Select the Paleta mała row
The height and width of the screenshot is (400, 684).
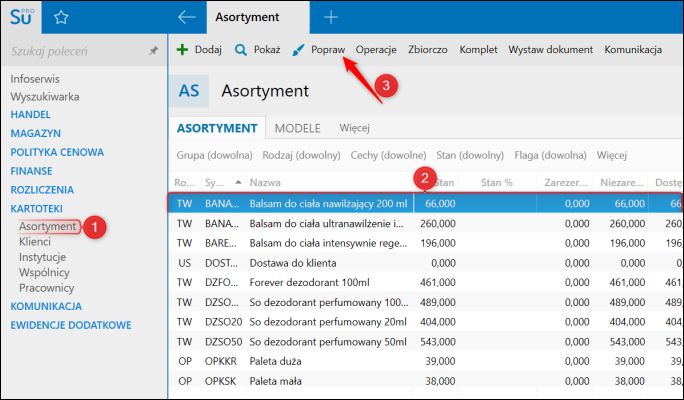(x=426, y=381)
